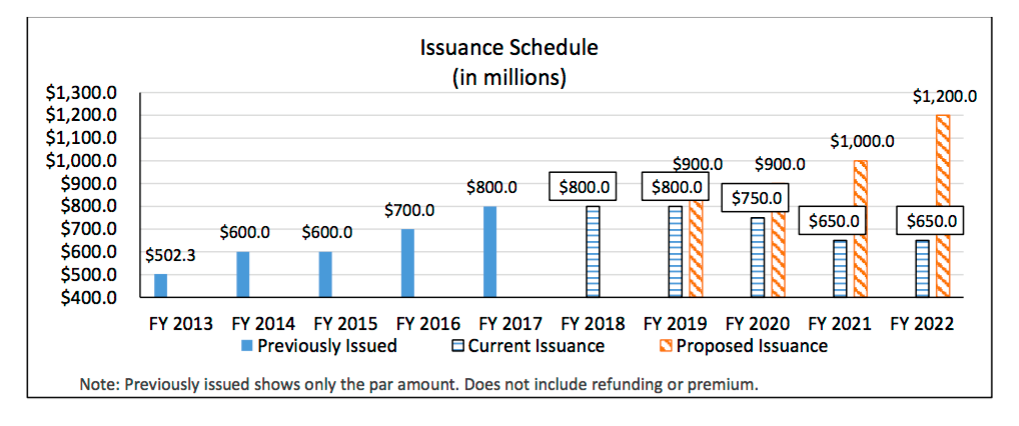Click the $1,200.0 data label

pyautogui.click(x=944, y=97)
